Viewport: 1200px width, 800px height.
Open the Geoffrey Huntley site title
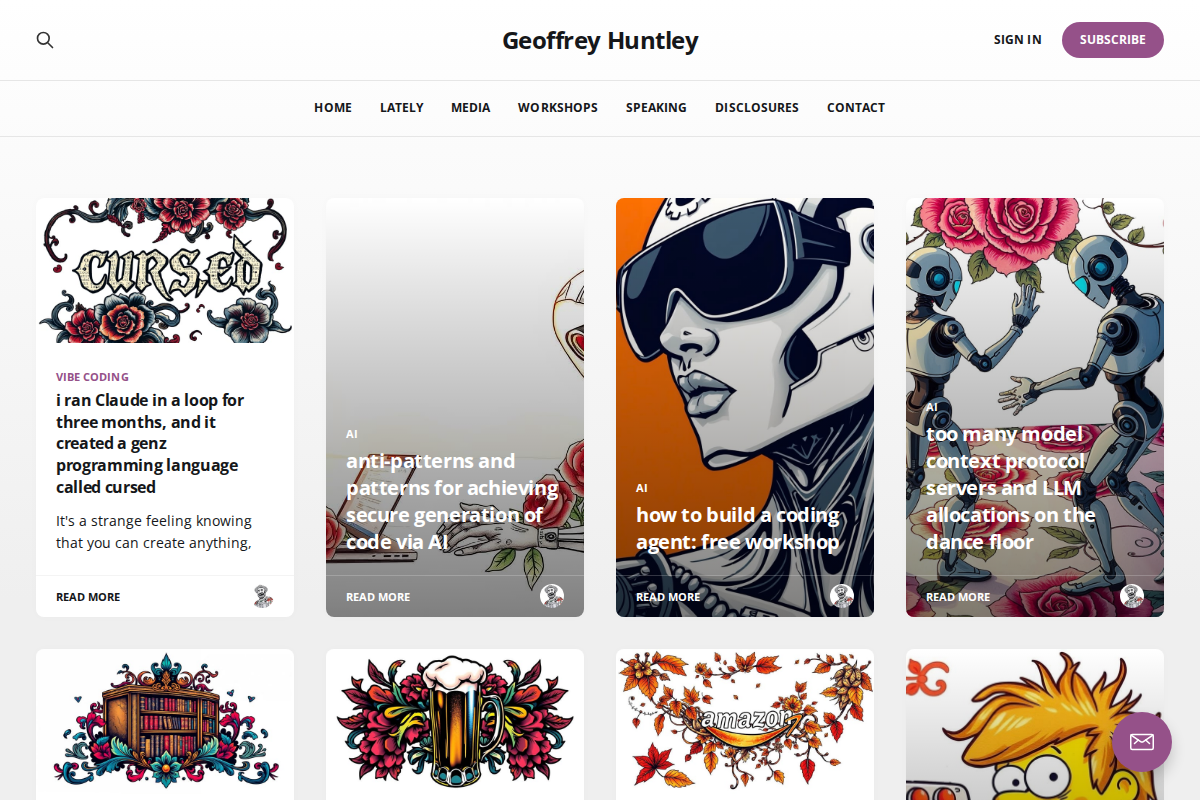[600, 40]
